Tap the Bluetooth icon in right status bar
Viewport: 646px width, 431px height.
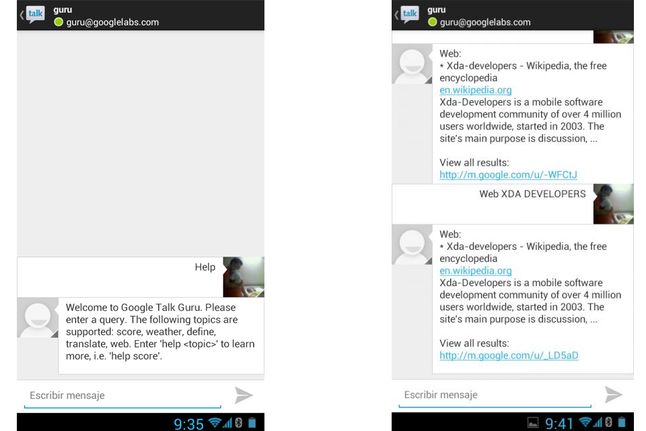(609, 422)
